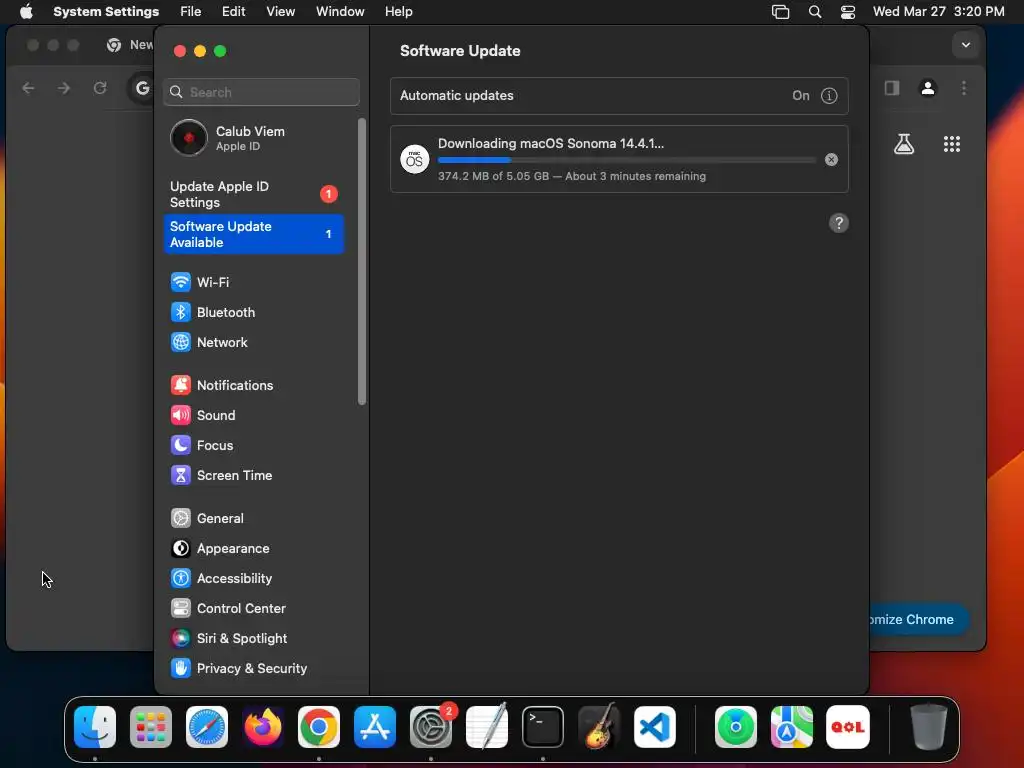Open the System Settings menu
Screen dimensions: 1024x768
coord(106,12)
